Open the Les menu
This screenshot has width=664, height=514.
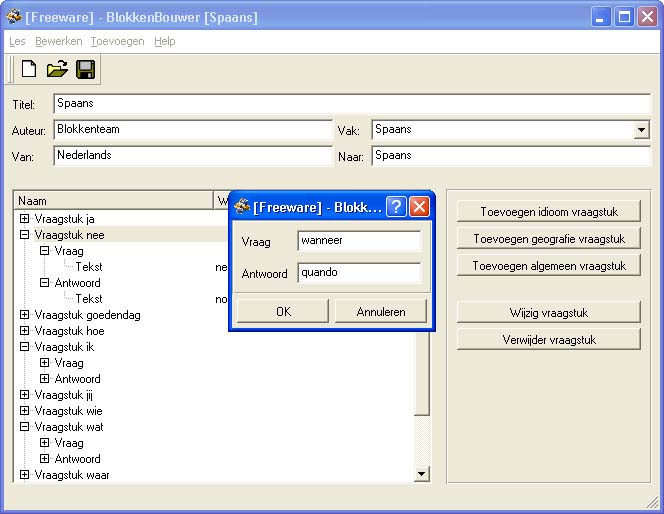(17, 41)
